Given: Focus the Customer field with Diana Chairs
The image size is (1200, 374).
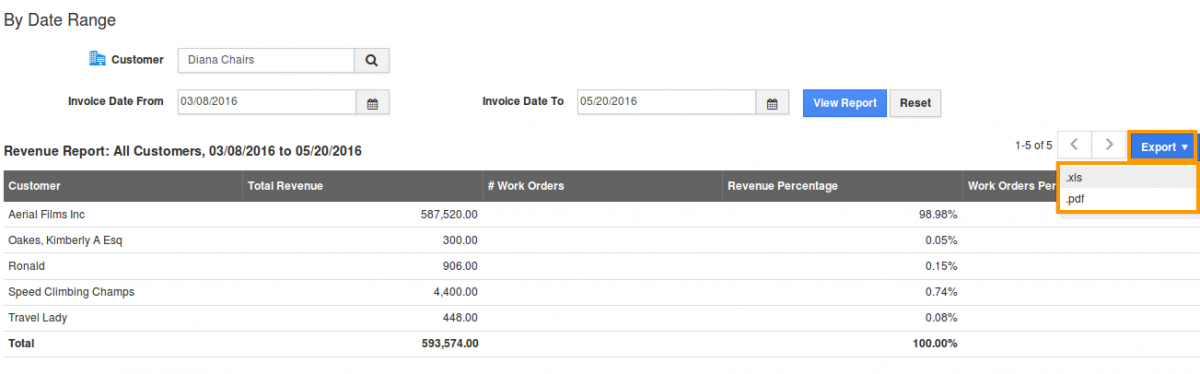Looking at the screenshot, I should 266,60.
